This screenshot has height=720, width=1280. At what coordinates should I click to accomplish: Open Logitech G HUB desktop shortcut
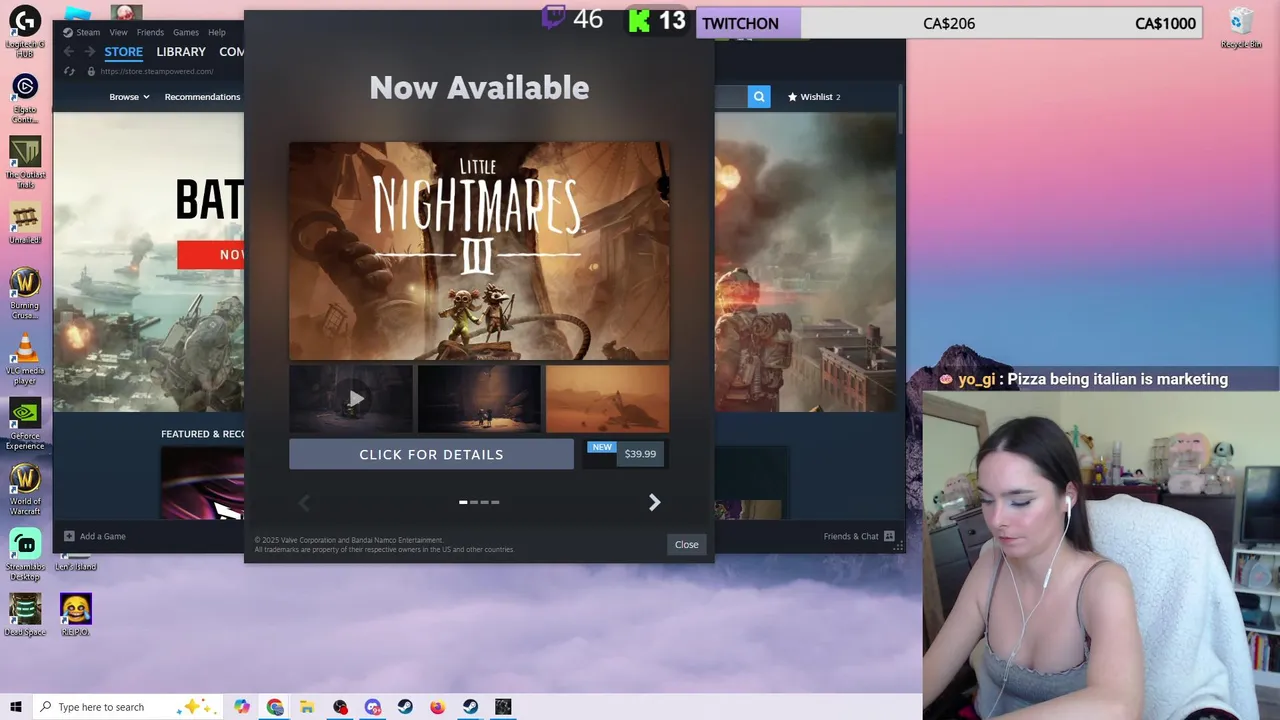pos(24,30)
